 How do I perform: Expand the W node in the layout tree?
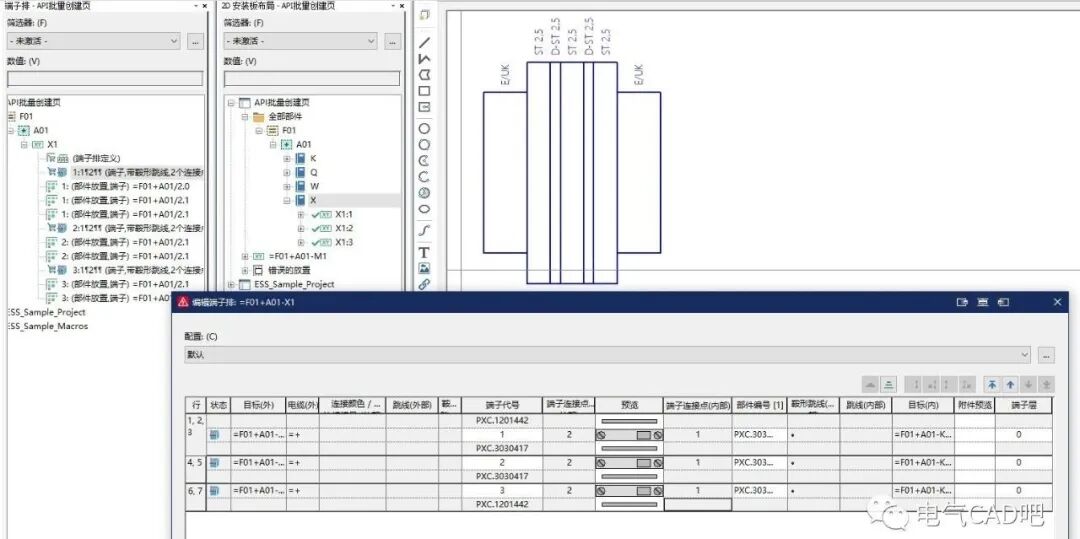[x=287, y=187]
